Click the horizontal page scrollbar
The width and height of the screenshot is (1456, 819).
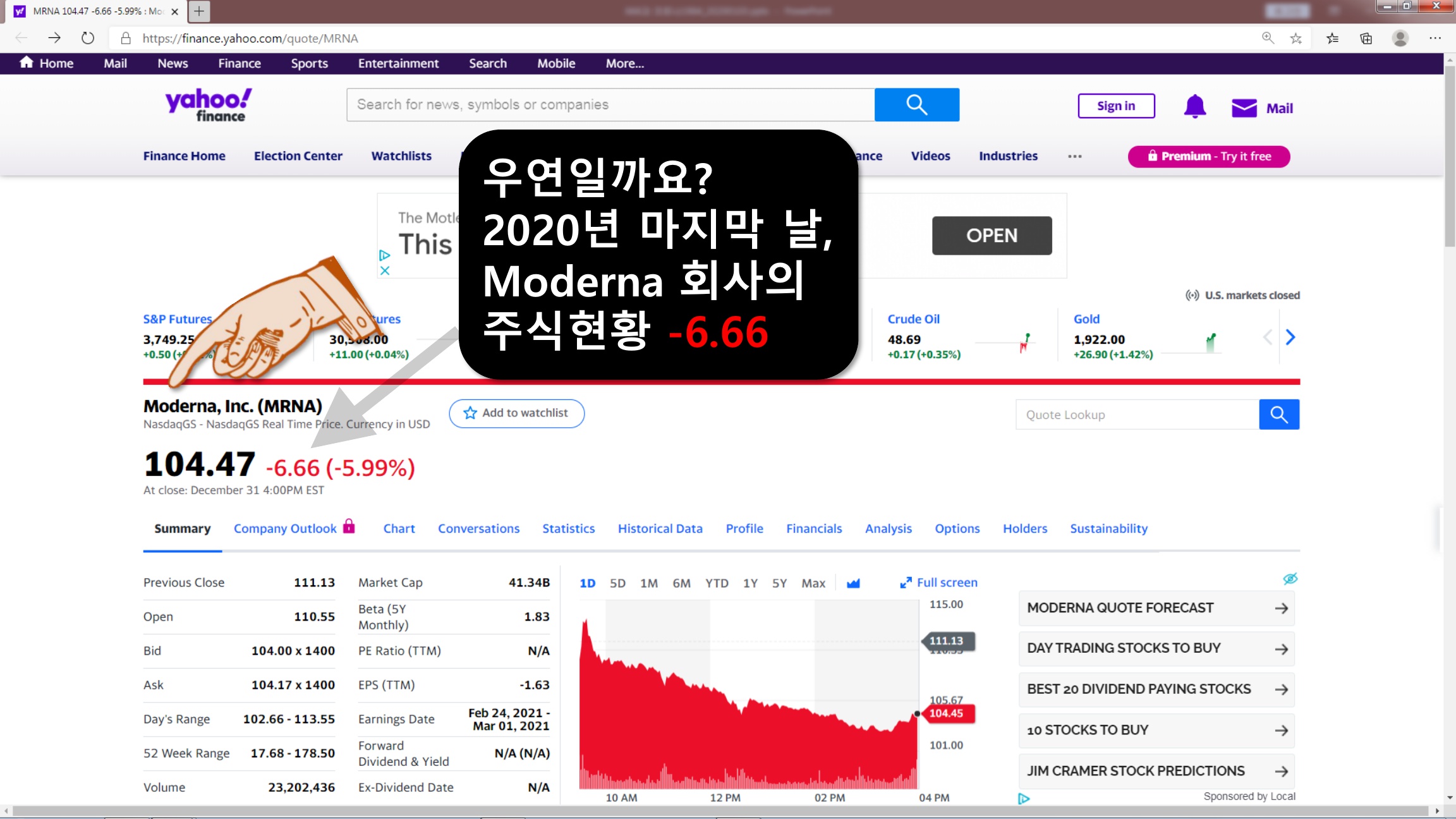(x=720, y=811)
